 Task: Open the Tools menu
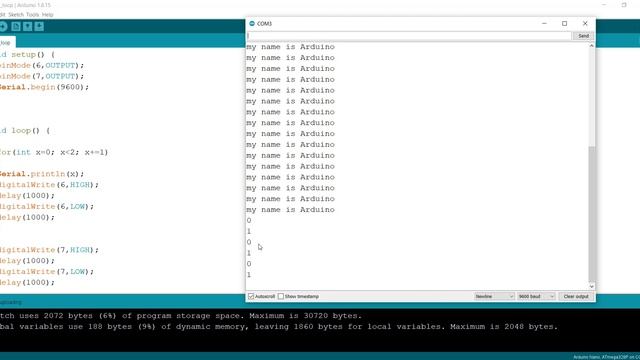coord(32,15)
